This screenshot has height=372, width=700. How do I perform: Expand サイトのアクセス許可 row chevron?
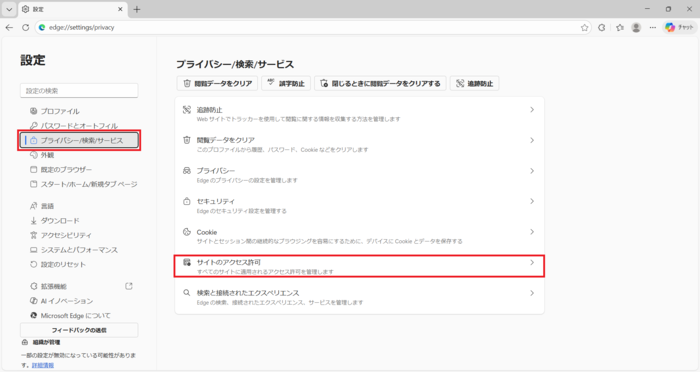tap(532, 263)
